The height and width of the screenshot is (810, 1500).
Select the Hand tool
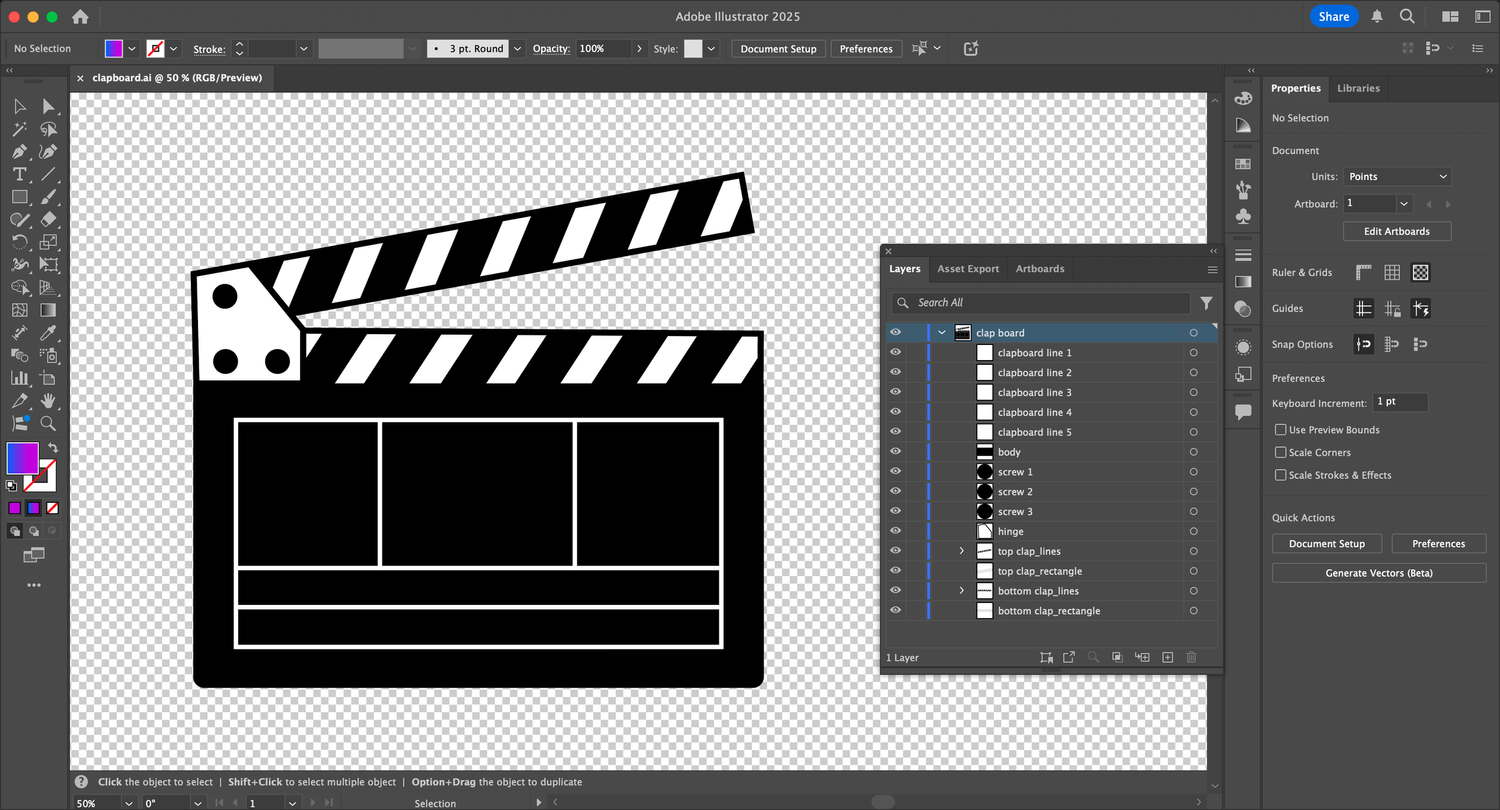[48, 401]
